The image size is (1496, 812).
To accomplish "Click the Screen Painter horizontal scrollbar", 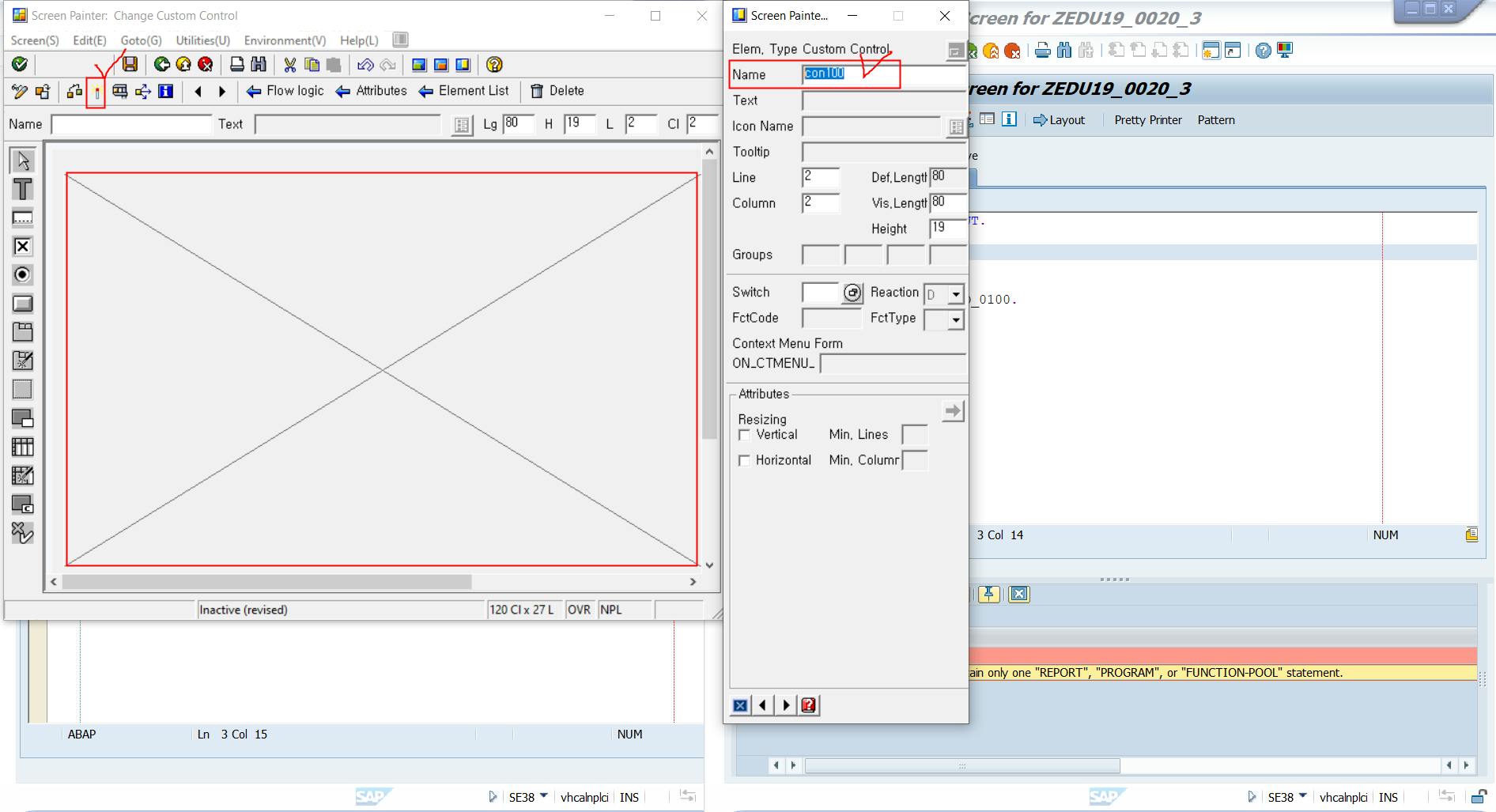I will click(373, 582).
